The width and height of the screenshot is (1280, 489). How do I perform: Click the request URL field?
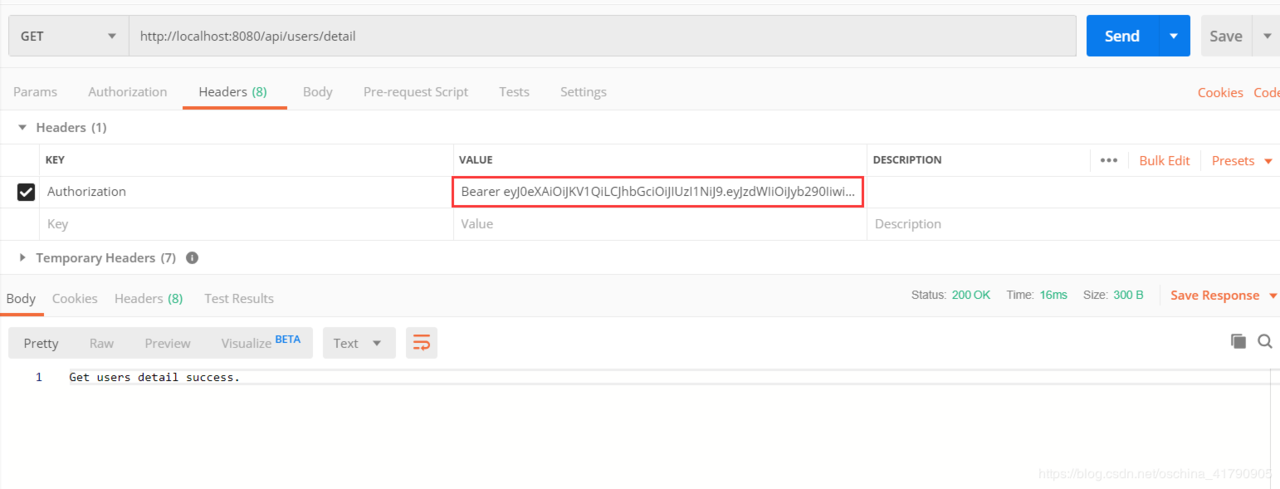pos(602,36)
